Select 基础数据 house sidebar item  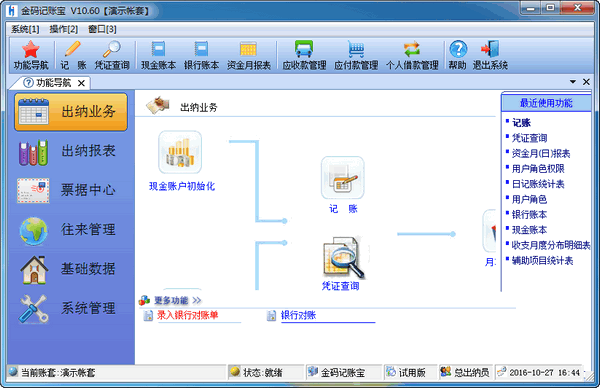(x=71, y=269)
